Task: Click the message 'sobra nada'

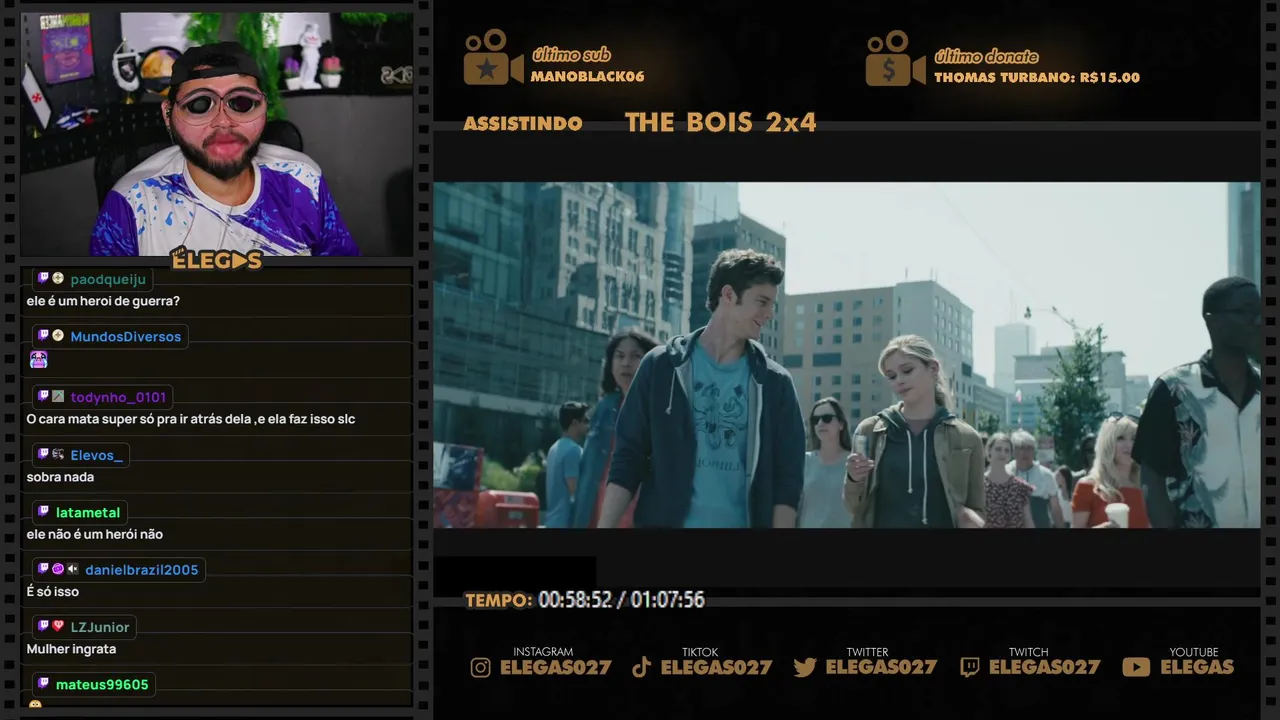Action: point(60,477)
